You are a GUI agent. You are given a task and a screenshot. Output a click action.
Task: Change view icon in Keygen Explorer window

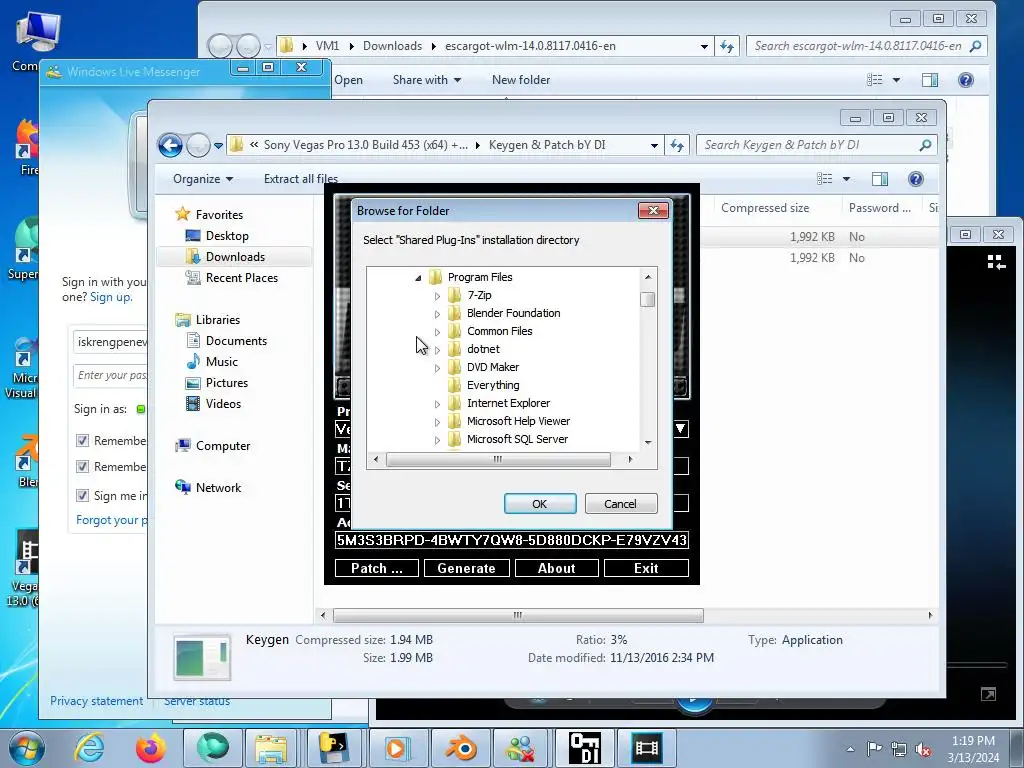point(825,179)
